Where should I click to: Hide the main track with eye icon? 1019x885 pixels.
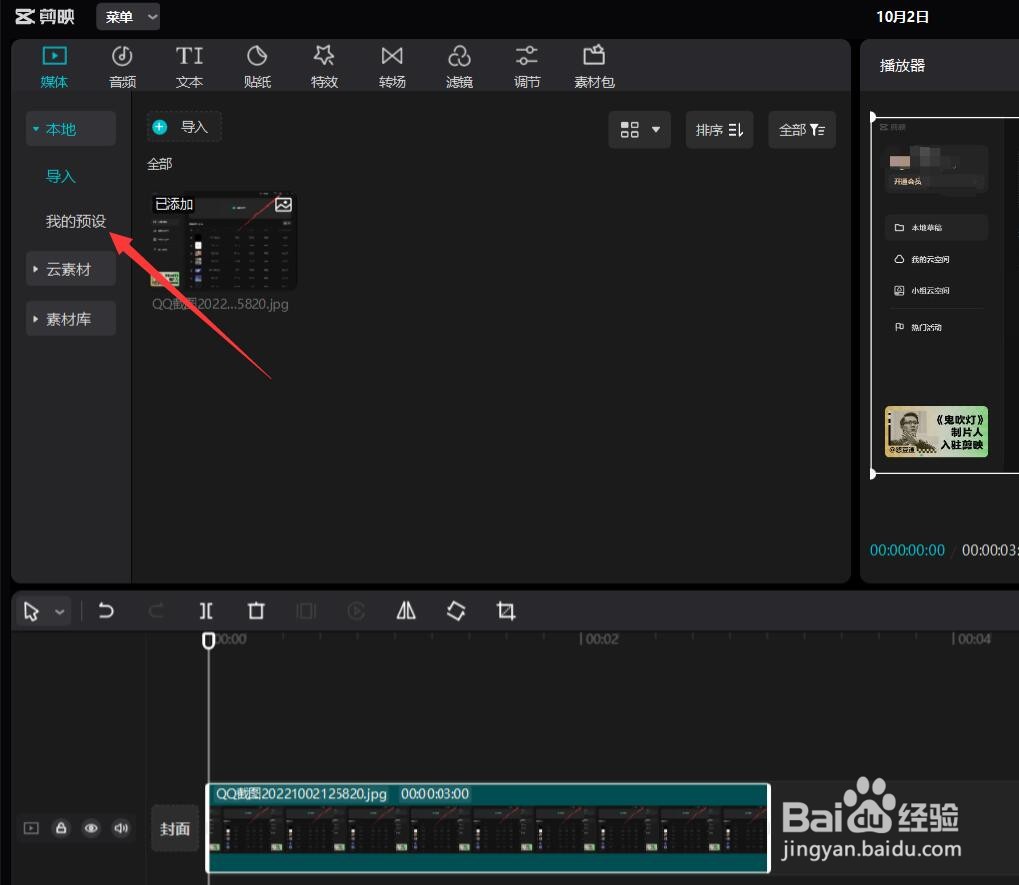[x=91, y=828]
